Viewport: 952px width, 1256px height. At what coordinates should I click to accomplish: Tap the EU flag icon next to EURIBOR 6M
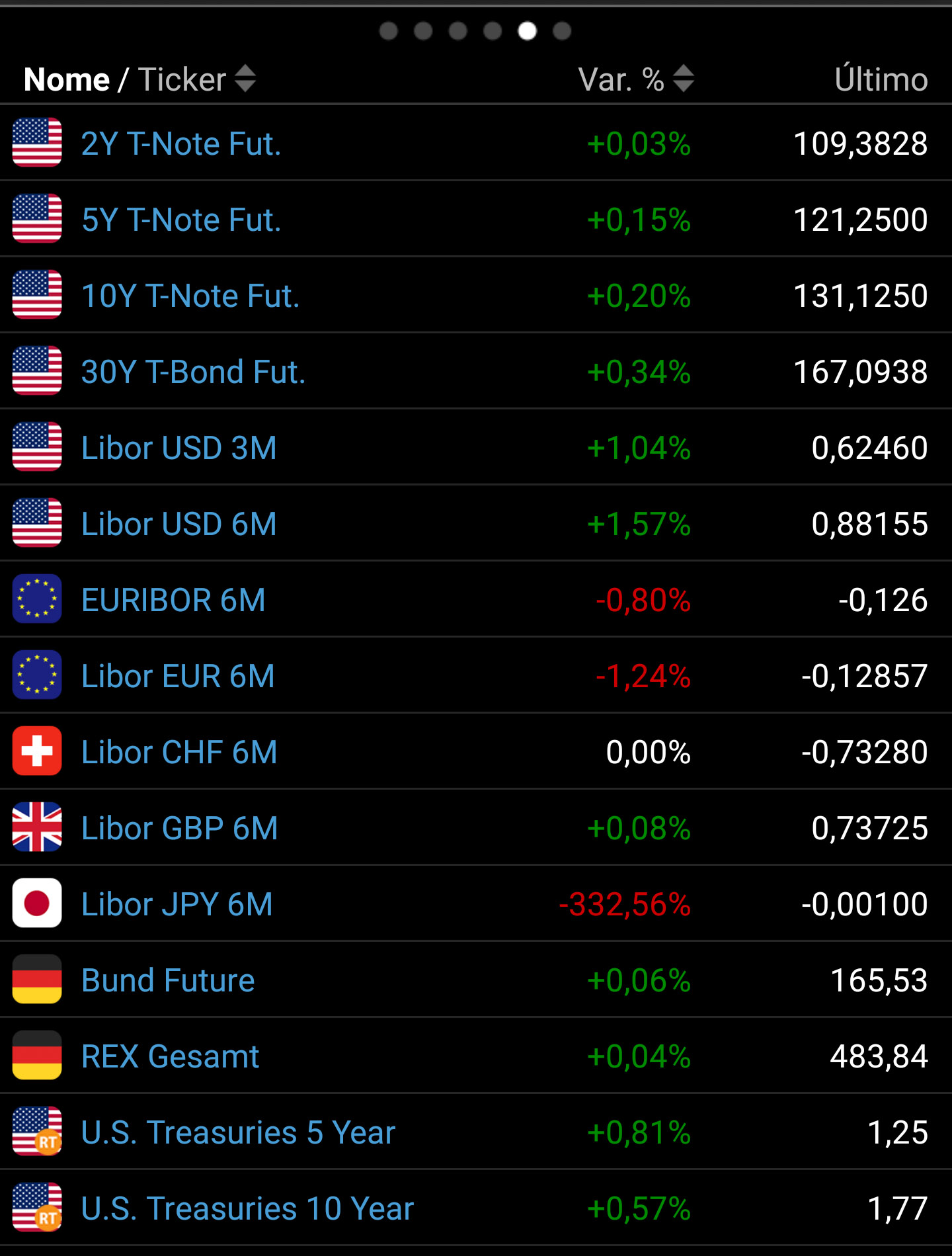pos(37,599)
